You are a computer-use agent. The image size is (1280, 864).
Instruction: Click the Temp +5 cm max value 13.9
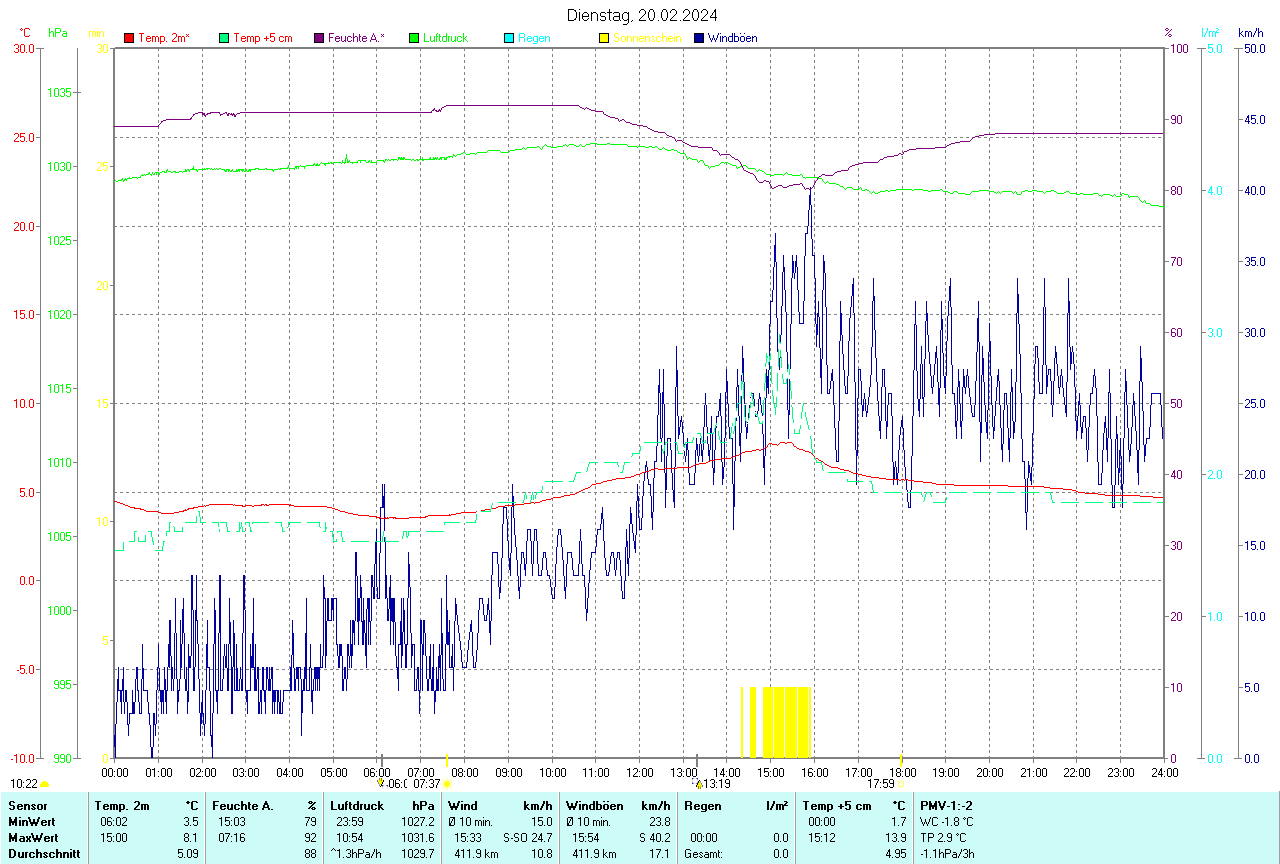895,838
